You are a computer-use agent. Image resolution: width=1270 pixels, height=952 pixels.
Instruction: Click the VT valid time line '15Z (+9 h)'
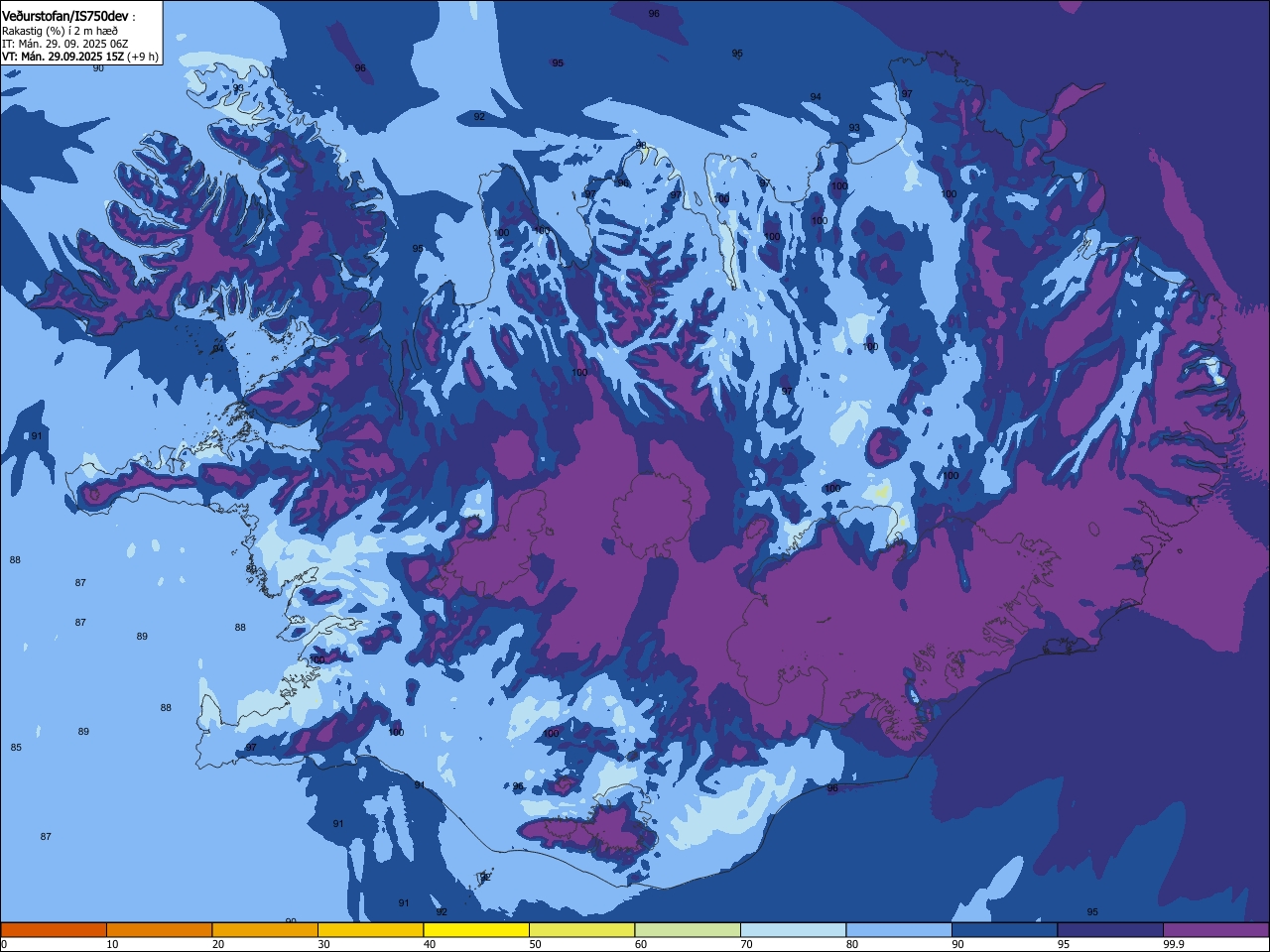click(x=80, y=57)
